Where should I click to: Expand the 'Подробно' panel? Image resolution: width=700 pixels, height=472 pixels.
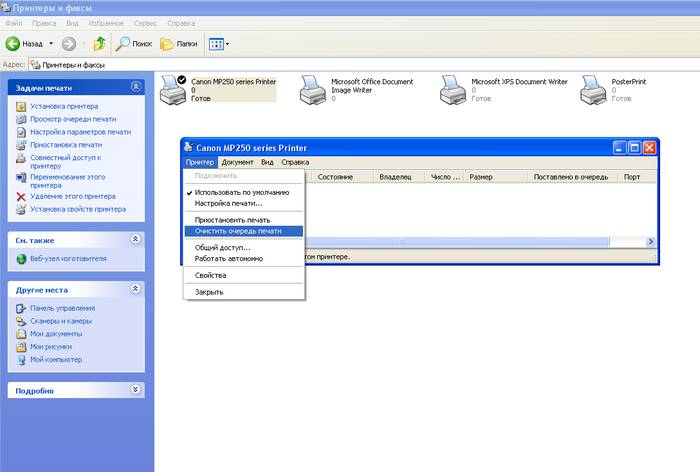(137, 390)
